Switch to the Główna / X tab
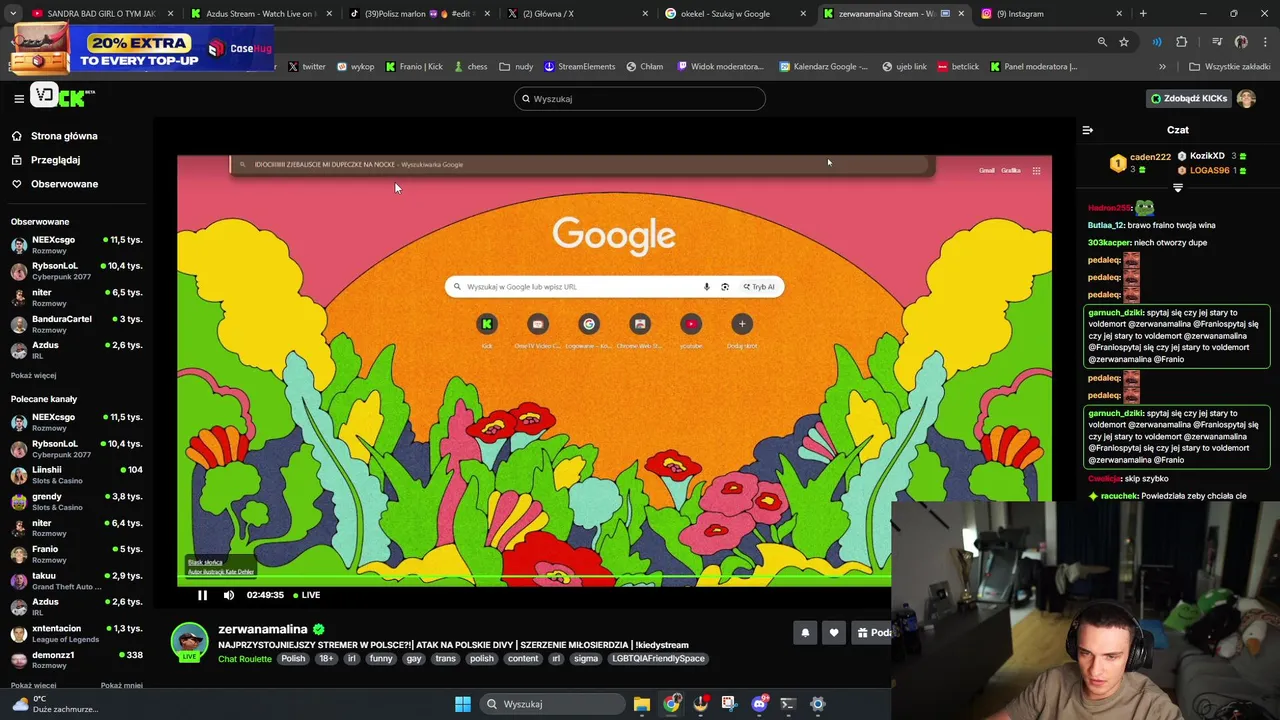1280x720 pixels. coord(576,14)
